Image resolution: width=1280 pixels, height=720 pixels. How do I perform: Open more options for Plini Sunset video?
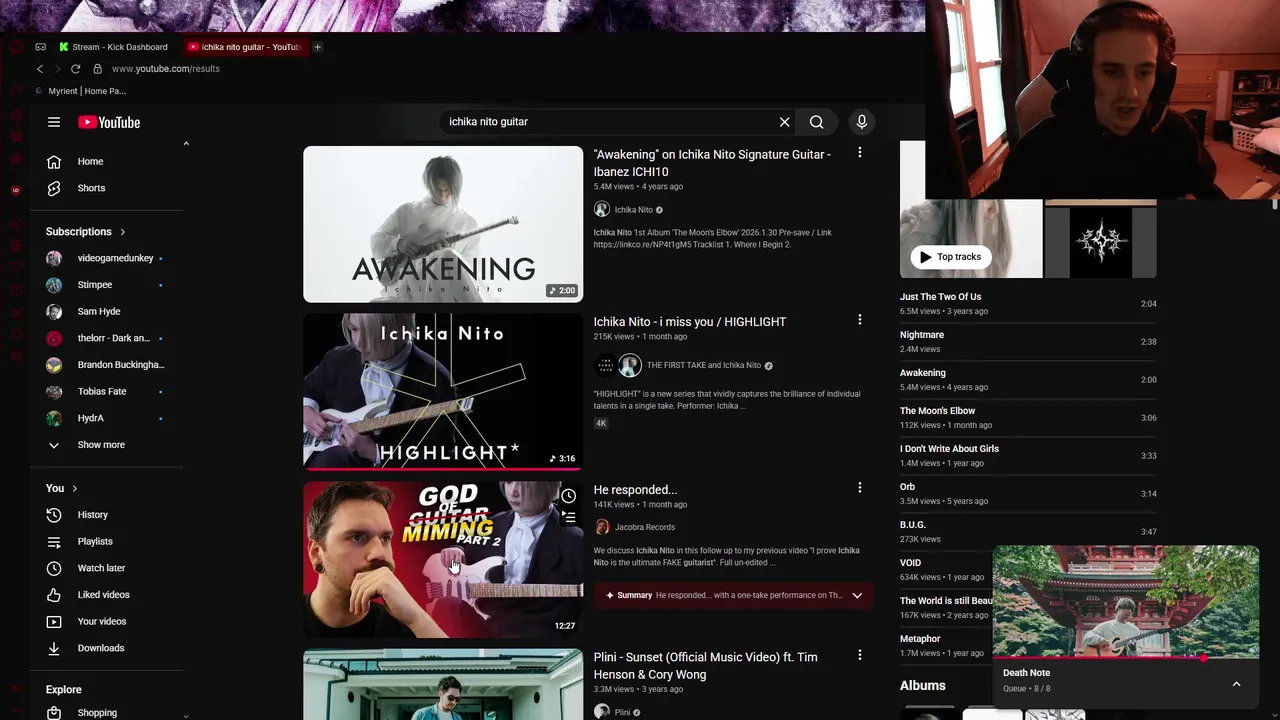coord(859,655)
